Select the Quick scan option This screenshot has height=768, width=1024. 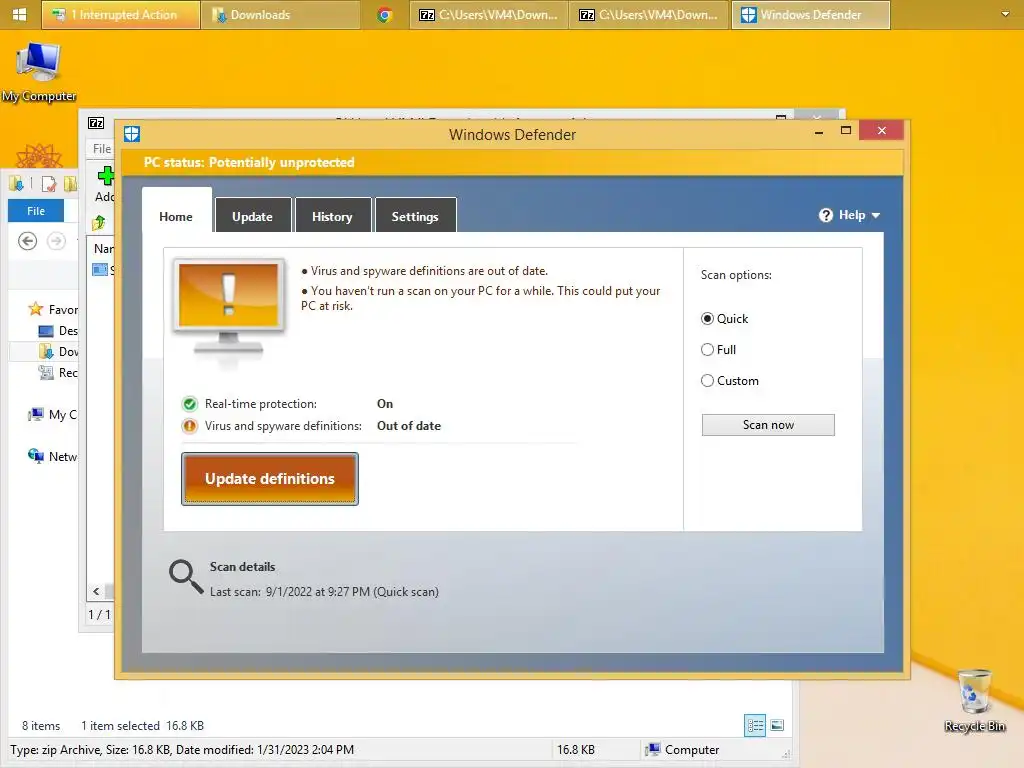pos(707,319)
